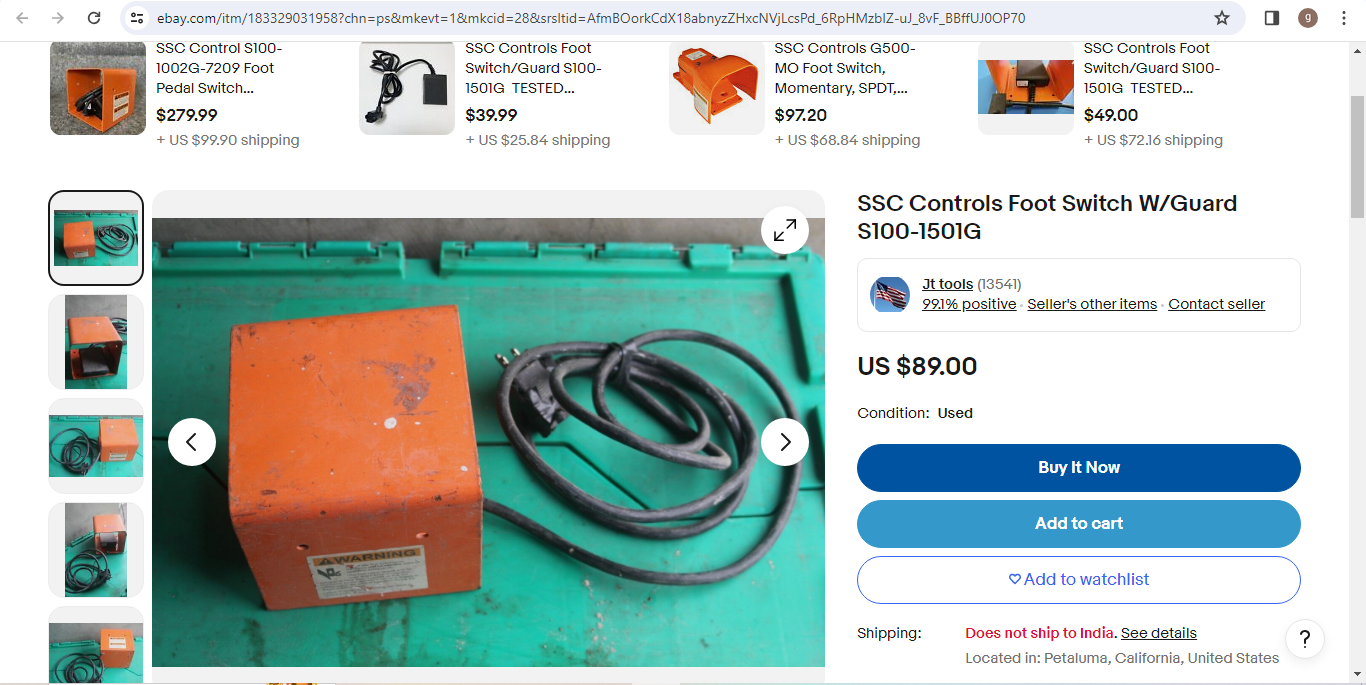
Task: Open the Jt tools seller link
Action: pos(947,285)
